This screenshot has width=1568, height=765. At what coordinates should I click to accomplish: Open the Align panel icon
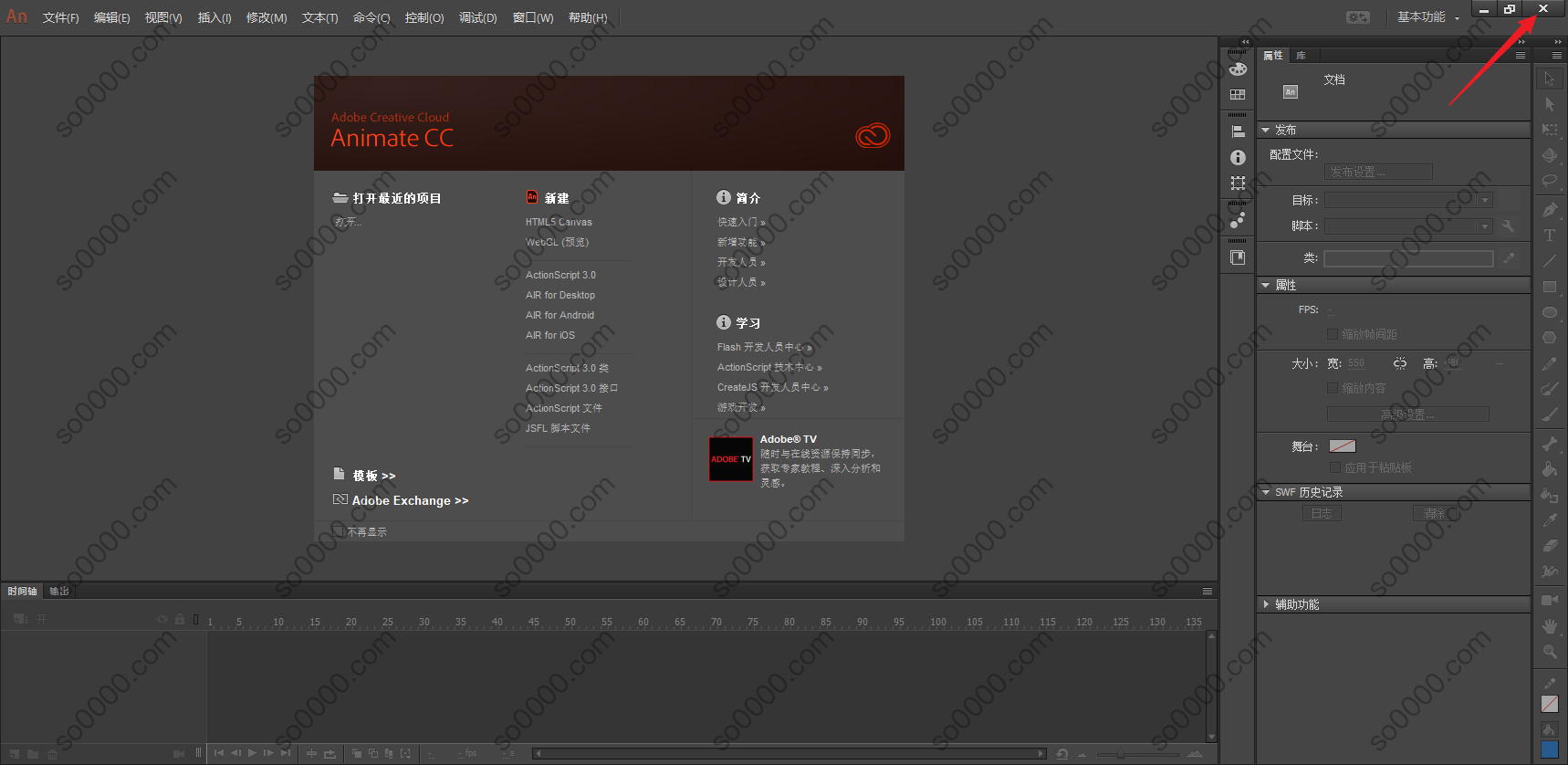(x=1238, y=131)
